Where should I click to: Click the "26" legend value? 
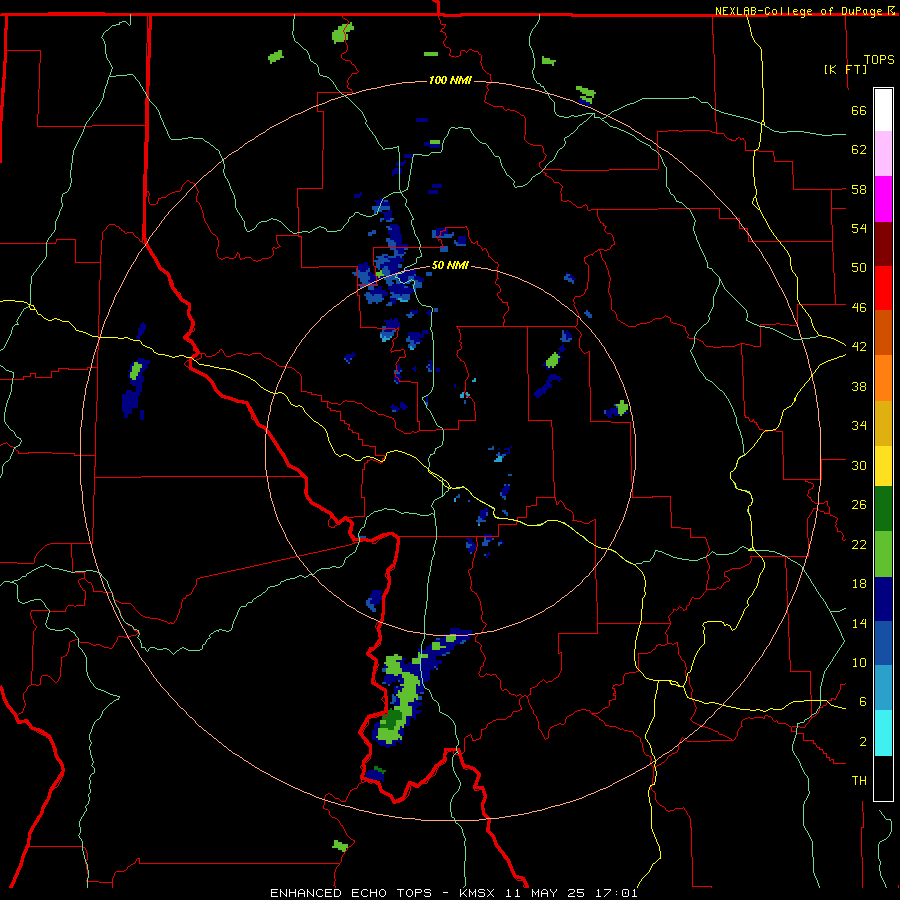click(x=859, y=505)
